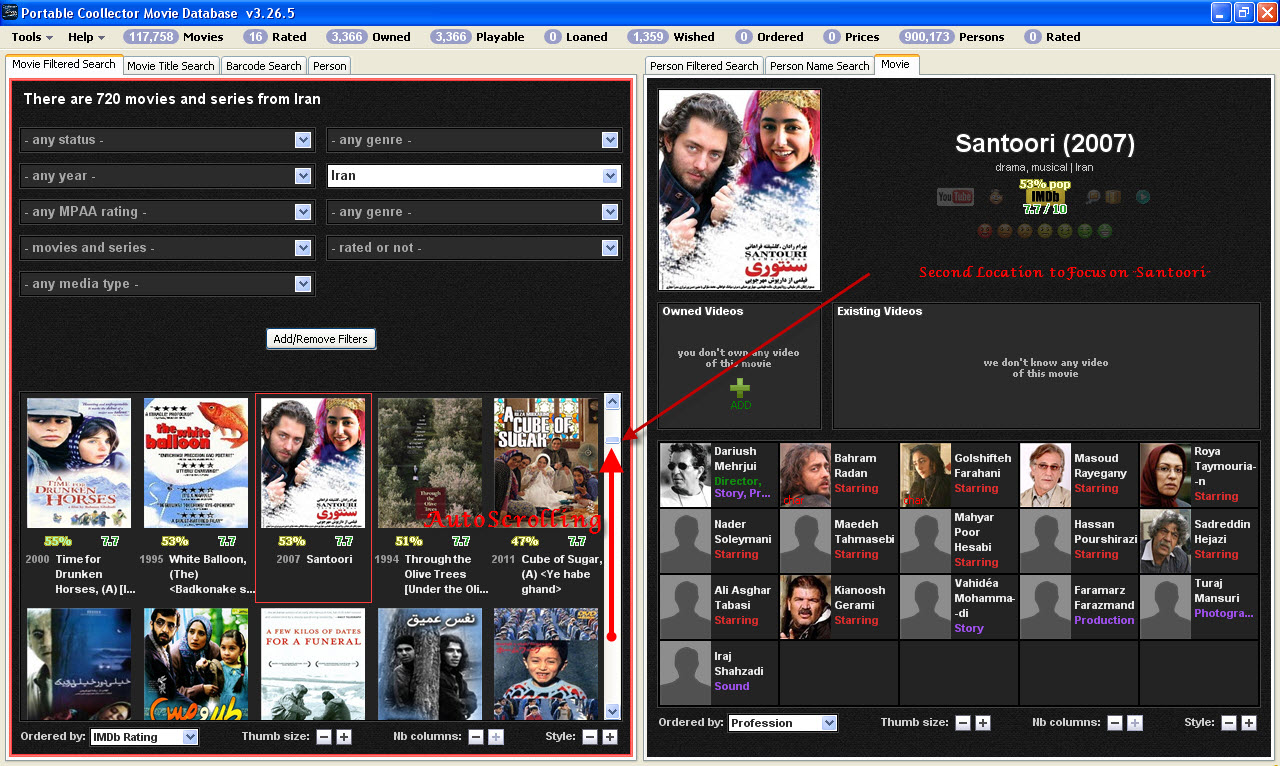This screenshot has width=1280, height=766.
Task: Open the 'any media type' dropdown
Action: coord(167,284)
